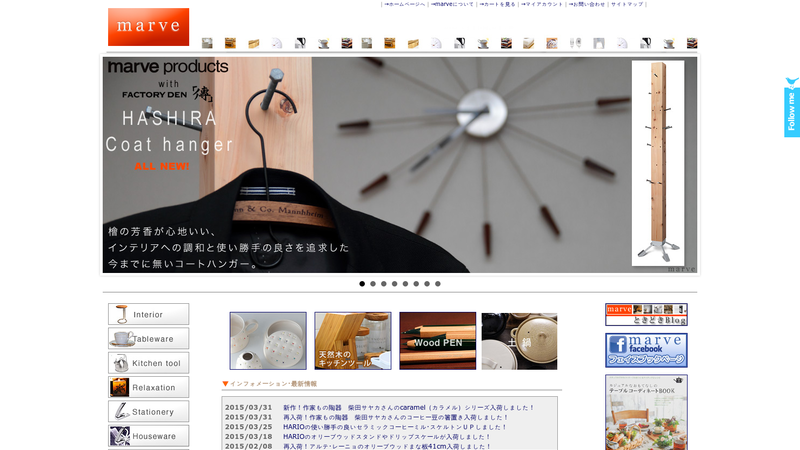Go to マイアカウント account page
The width and height of the screenshot is (800, 450).
[x=542, y=4]
